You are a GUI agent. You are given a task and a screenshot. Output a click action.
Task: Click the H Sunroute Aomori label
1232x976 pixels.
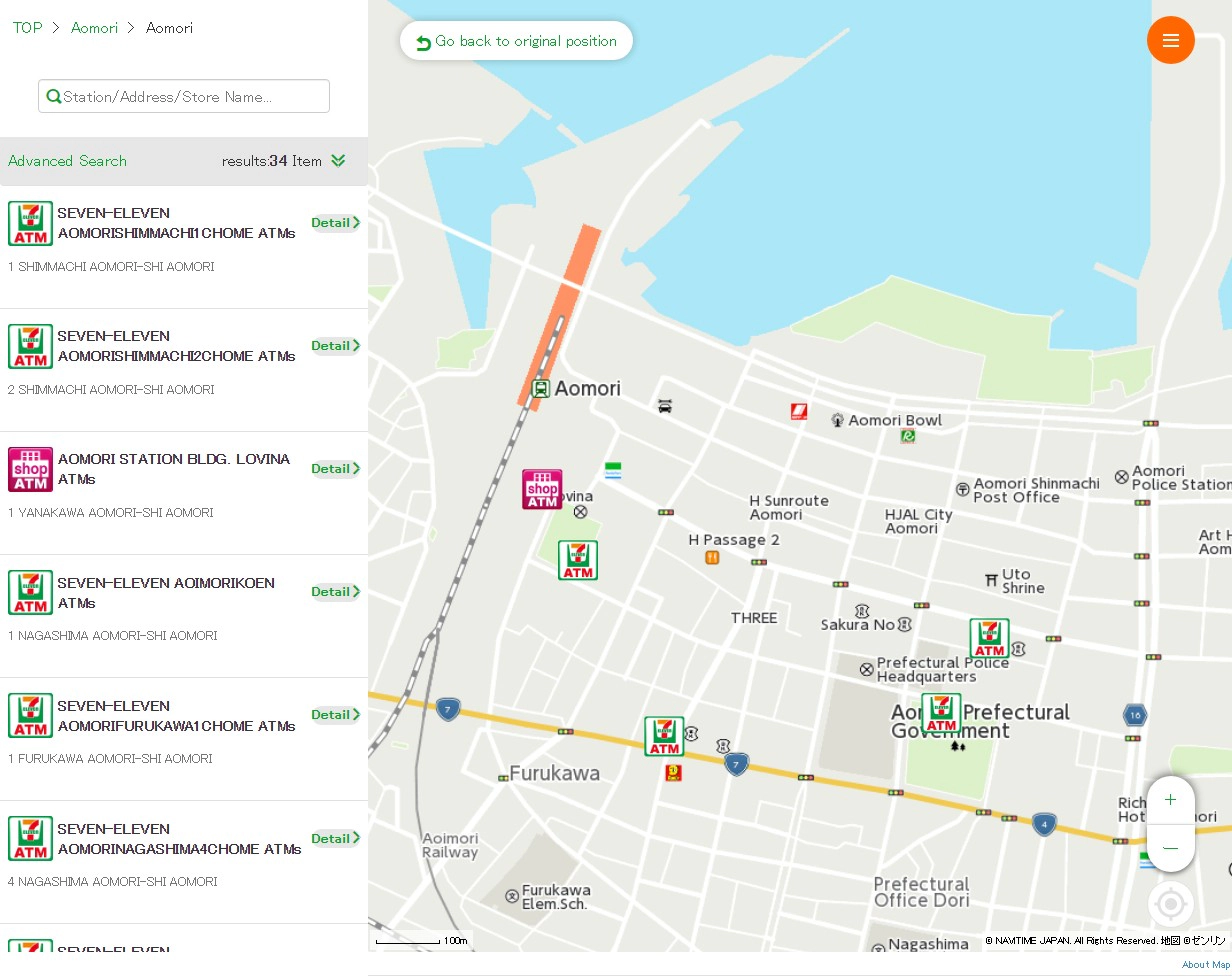click(790, 508)
